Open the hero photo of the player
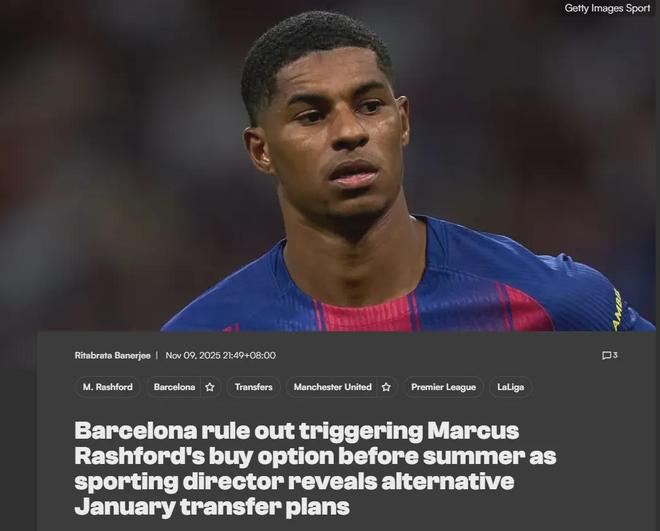This screenshot has height=531, width=660. pyautogui.click(x=330, y=166)
